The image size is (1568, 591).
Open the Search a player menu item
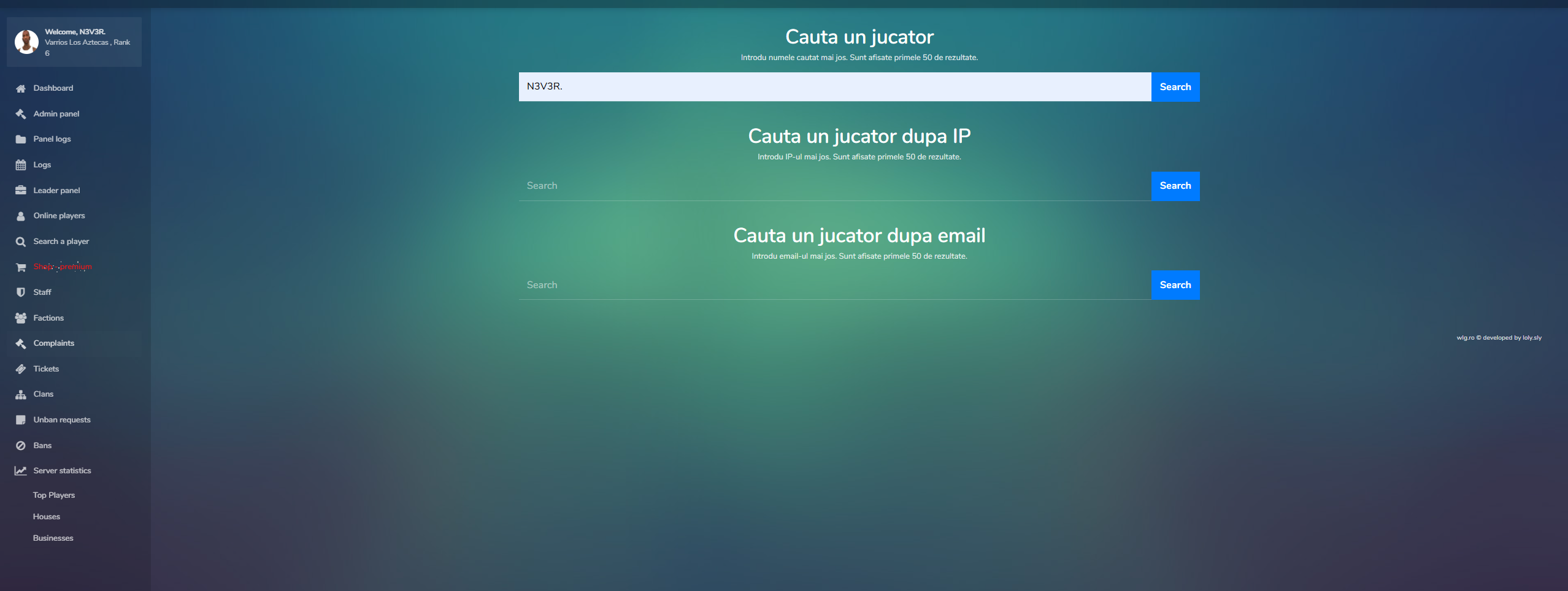tap(61, 242)
